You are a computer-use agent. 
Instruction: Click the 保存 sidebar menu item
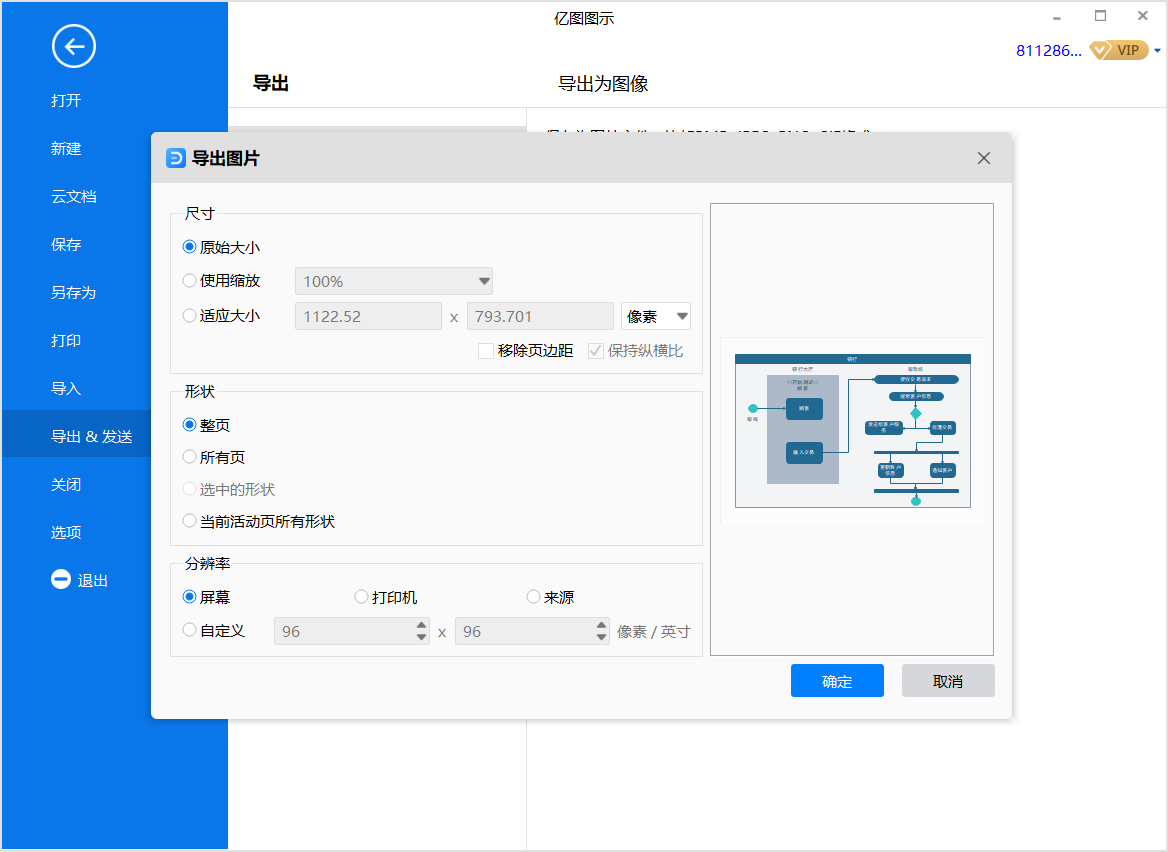coord(66,244)
